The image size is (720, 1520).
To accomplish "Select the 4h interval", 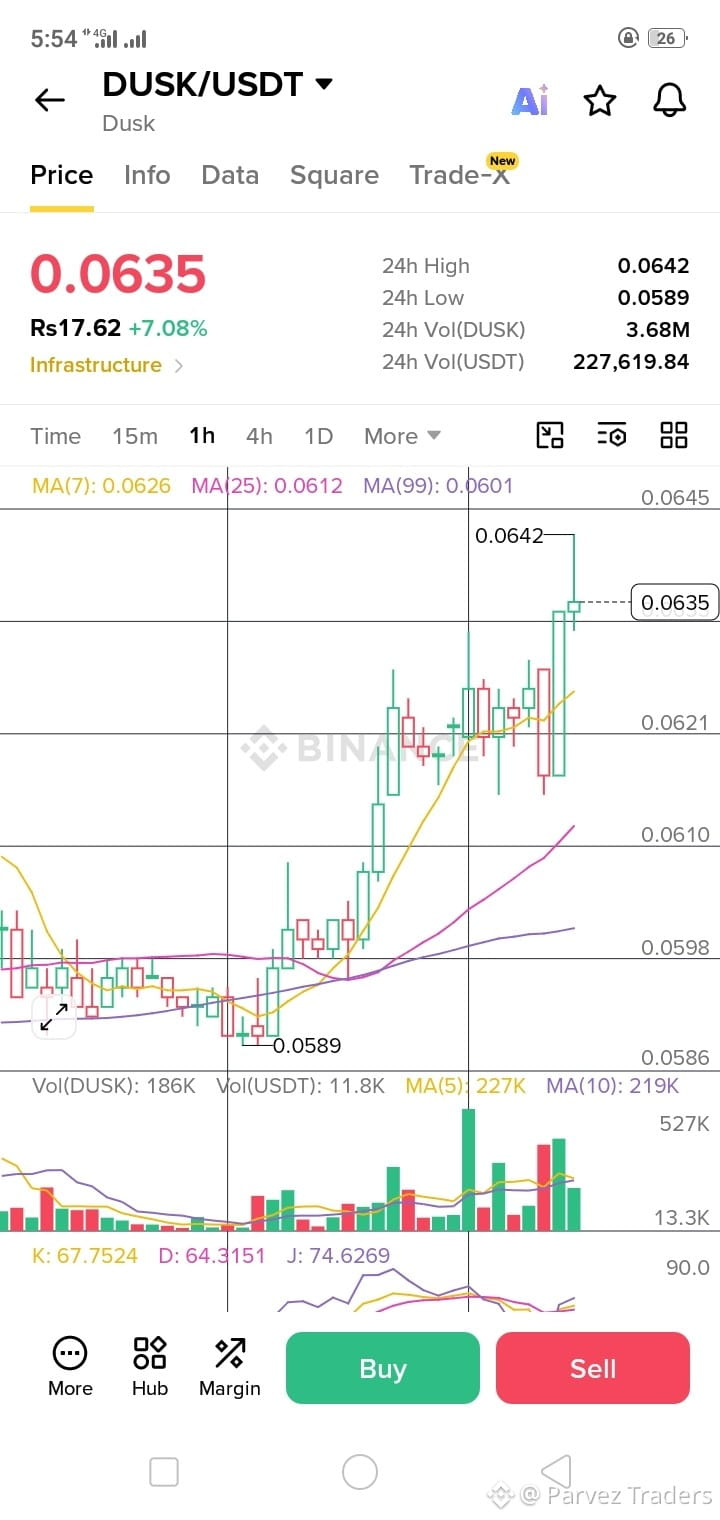I will pyautogui.click(x=259, y=436).
